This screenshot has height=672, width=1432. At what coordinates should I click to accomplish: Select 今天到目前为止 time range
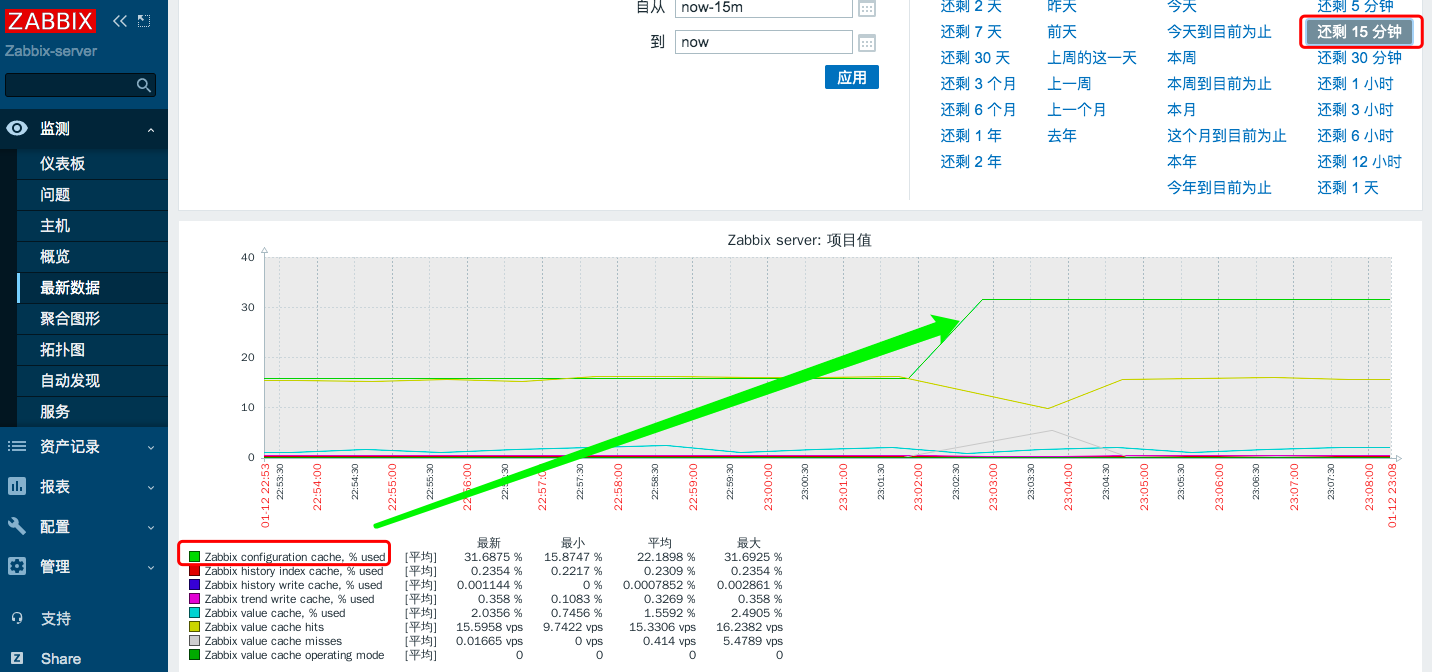pyautogui.click(x=1219, y=32)
